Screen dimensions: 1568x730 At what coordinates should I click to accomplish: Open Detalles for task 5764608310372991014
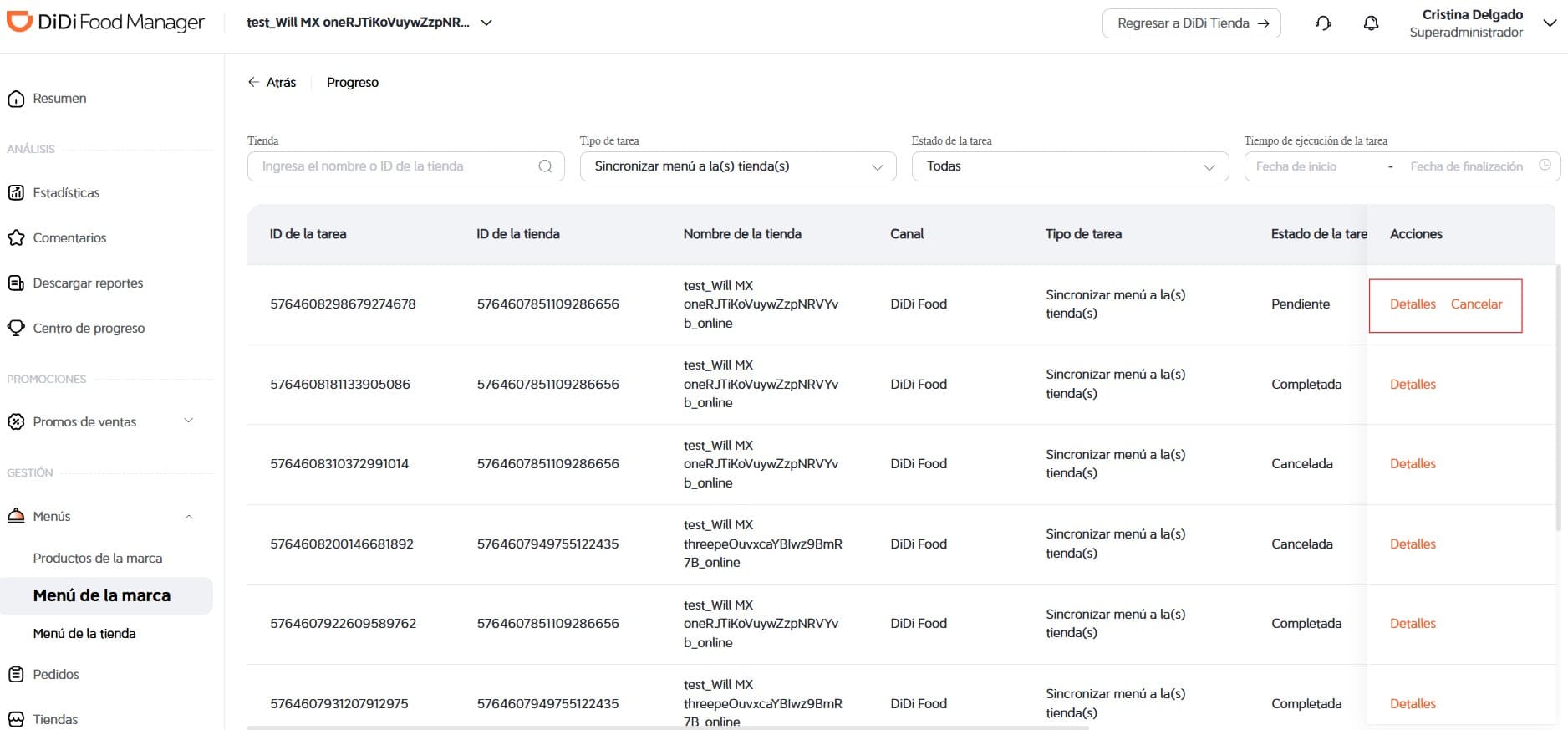pyautogui.click(x=1413, y=464)
